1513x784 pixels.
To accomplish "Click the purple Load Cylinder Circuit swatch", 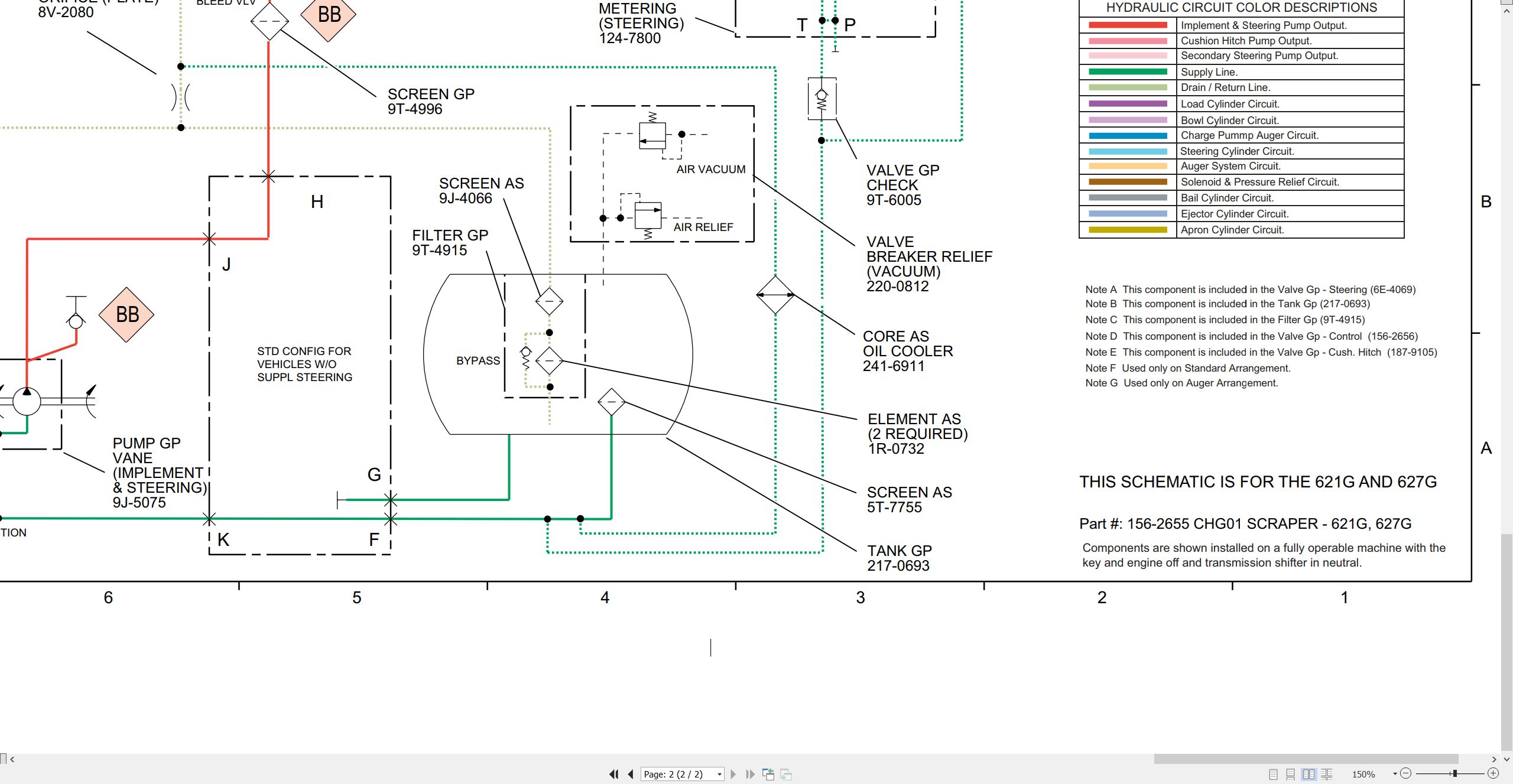I will [1128, 103].
